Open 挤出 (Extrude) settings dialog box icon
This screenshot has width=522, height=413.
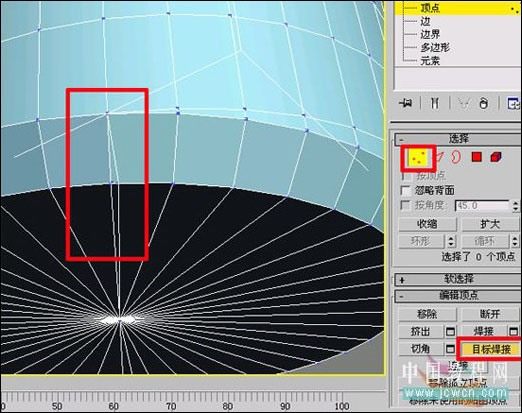click(x=450, y=332)
